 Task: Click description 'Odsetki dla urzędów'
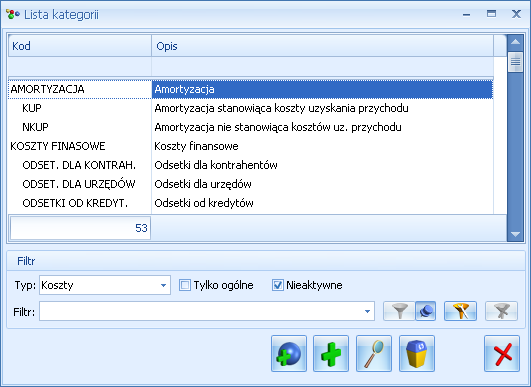click(x=203, y=184)
